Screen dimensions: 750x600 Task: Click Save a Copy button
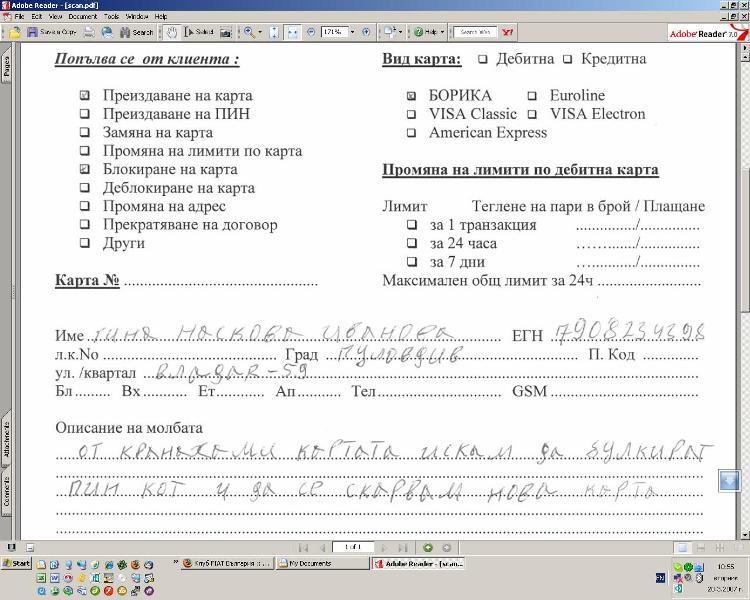tap(50, 32)
